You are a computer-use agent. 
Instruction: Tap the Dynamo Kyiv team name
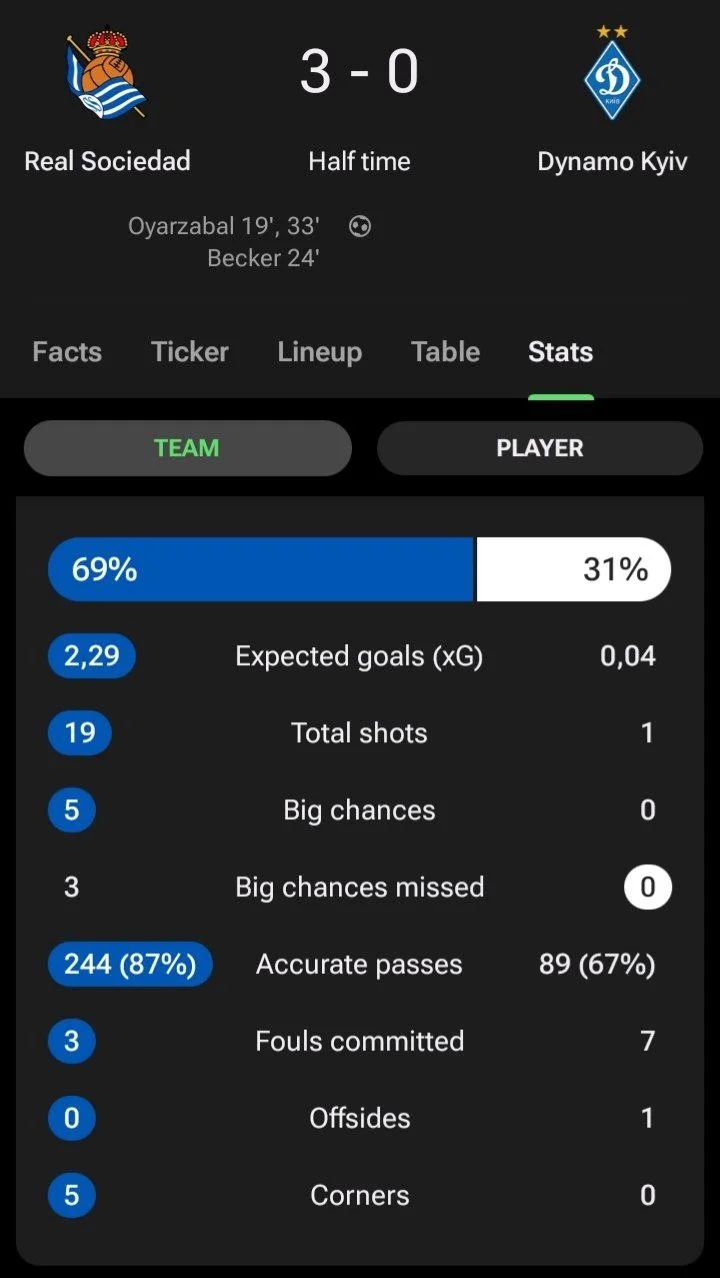(x=612, y=161)
